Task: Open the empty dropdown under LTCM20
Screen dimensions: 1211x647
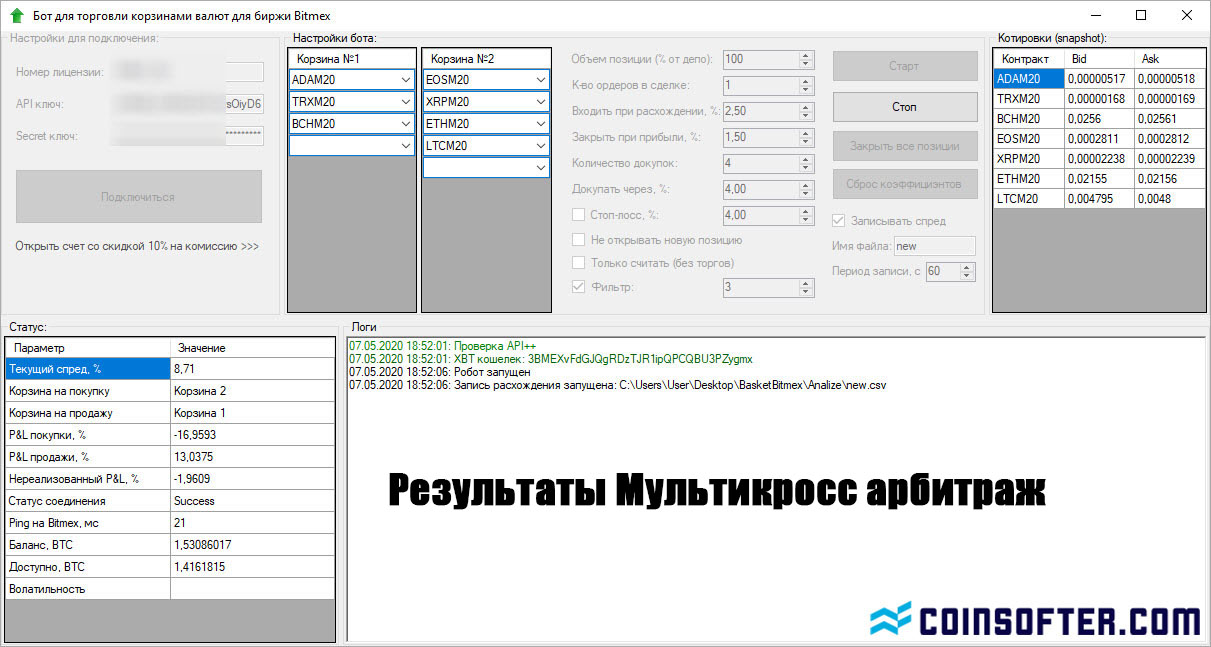Action: [x=540, y=168]
